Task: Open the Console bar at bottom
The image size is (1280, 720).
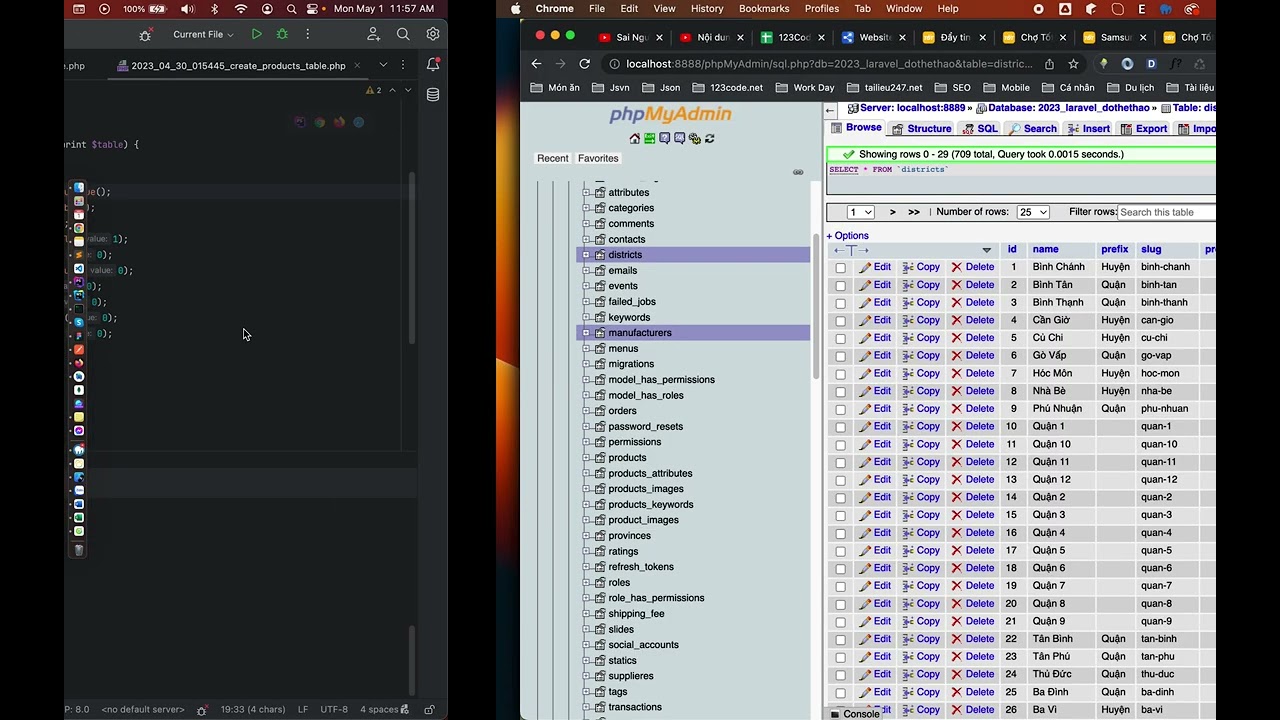Action: (854, 714)
